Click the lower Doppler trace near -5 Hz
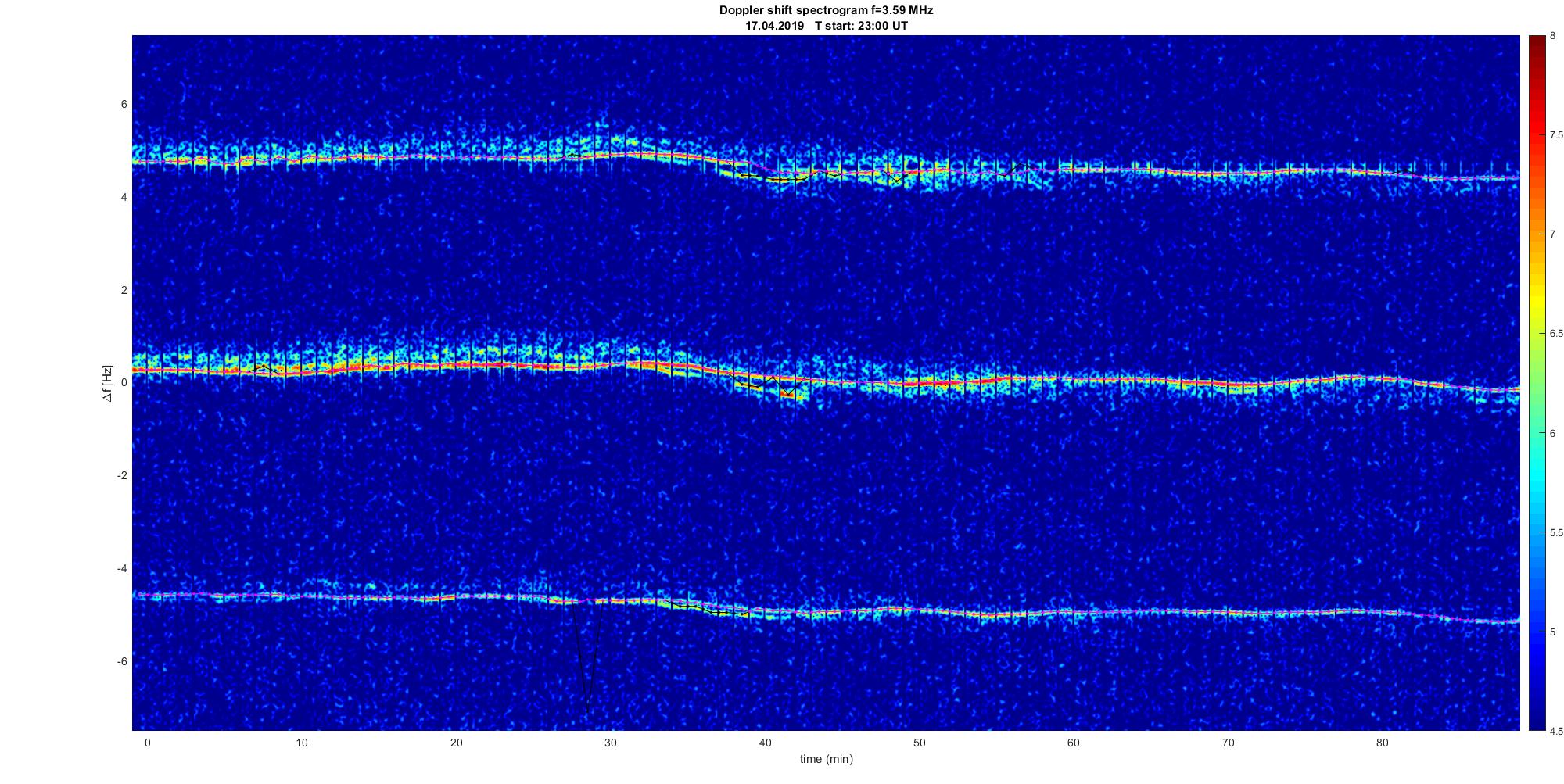Image resolution: width=1564 pixels, height=784 pixels. [x=826, y=610]
